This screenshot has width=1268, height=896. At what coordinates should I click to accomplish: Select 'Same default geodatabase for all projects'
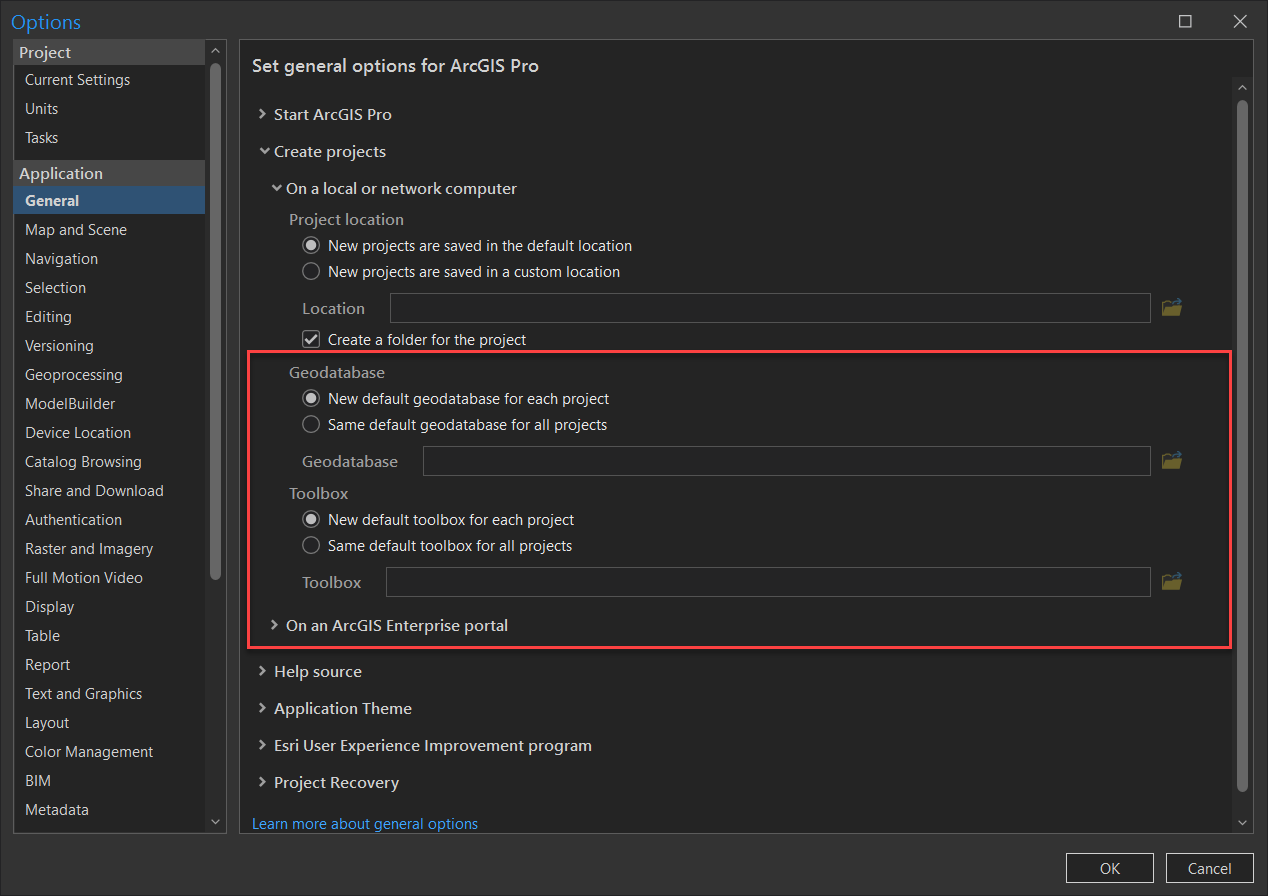point(311,423)
